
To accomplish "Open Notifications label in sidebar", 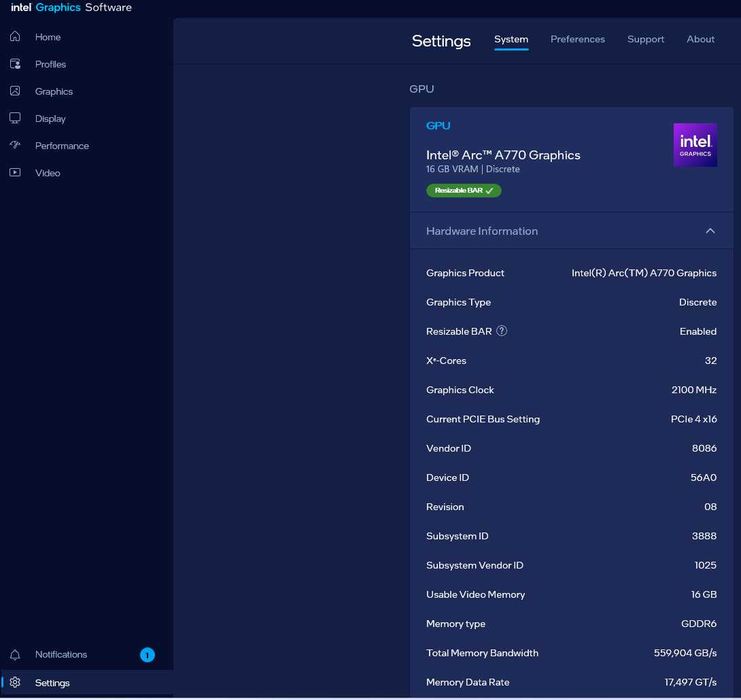I will click(61, 655).
